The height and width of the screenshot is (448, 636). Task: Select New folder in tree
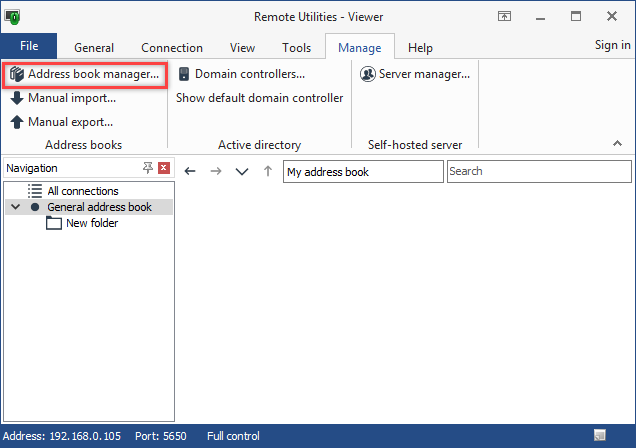[x=91, y=223]
